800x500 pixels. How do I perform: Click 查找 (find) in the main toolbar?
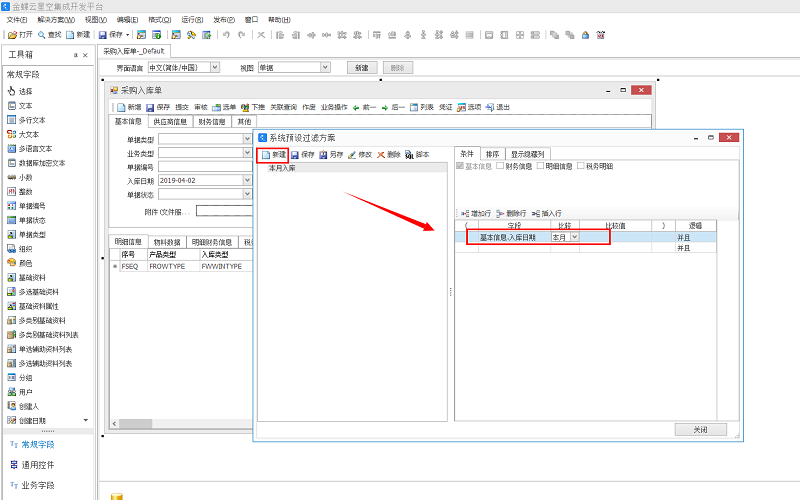pyautogui.click(x=49, y=34)
